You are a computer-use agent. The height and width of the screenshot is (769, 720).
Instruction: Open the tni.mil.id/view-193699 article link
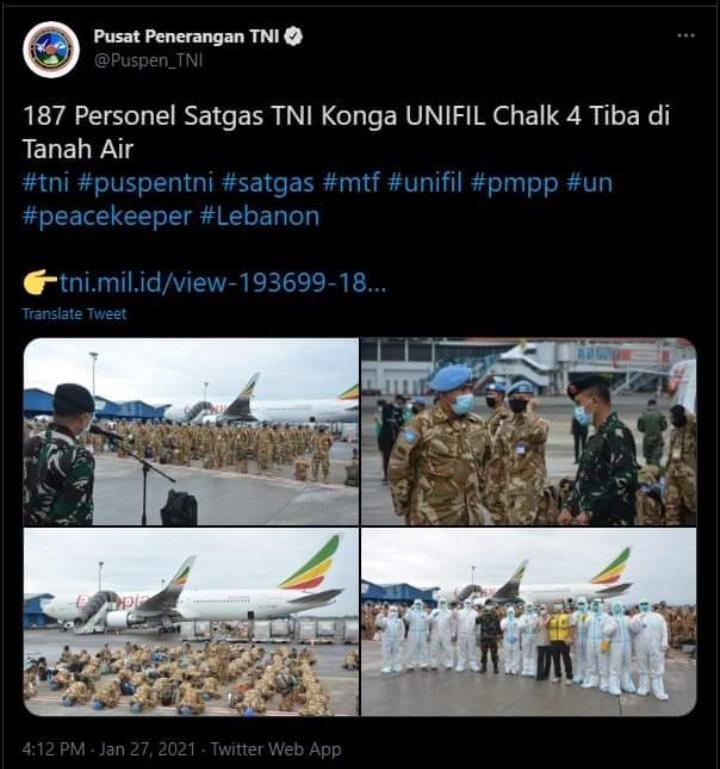click(223, 283)
